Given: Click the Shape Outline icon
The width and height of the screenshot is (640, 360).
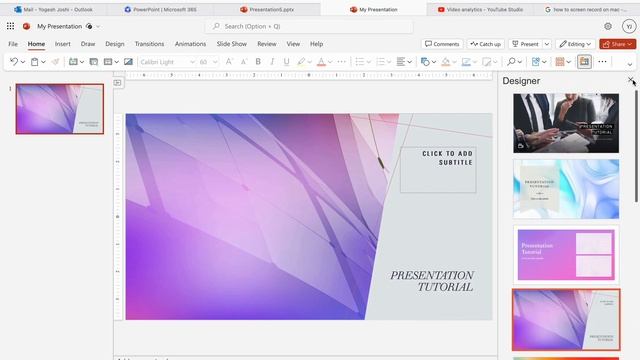Looking at the screenshot, I should (466, 62).
